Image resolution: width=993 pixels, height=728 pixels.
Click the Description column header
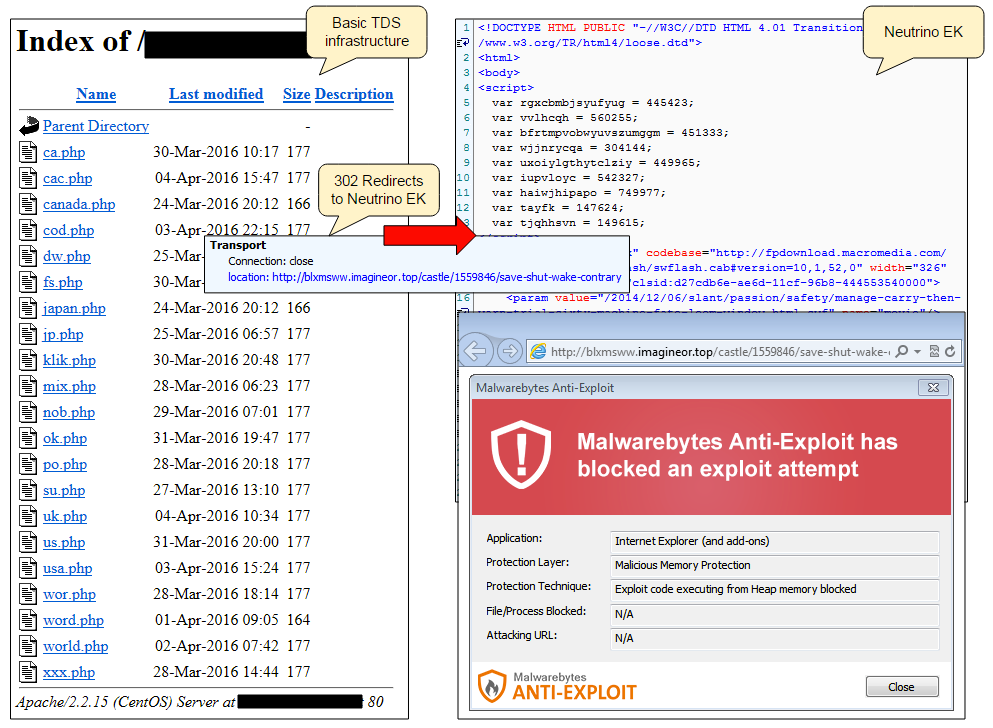coord(354,94)
